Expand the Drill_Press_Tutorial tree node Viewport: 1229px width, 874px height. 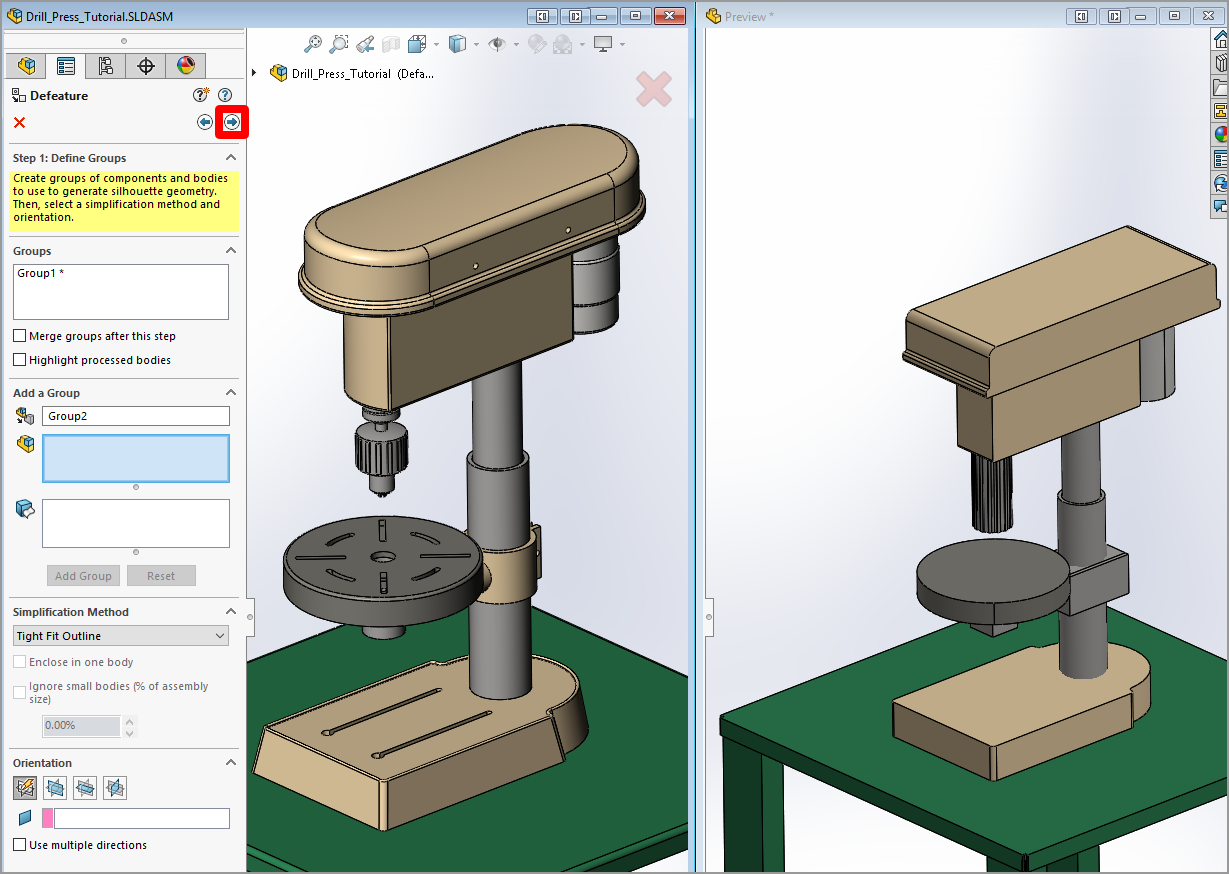pyautogui.click(x=254, y=73)
